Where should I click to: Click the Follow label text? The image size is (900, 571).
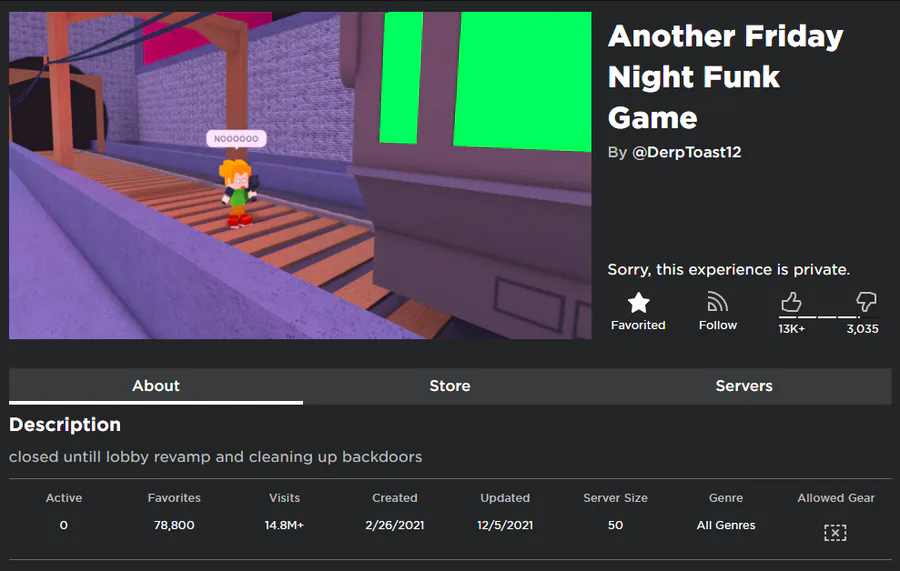[x=717, y=325]
